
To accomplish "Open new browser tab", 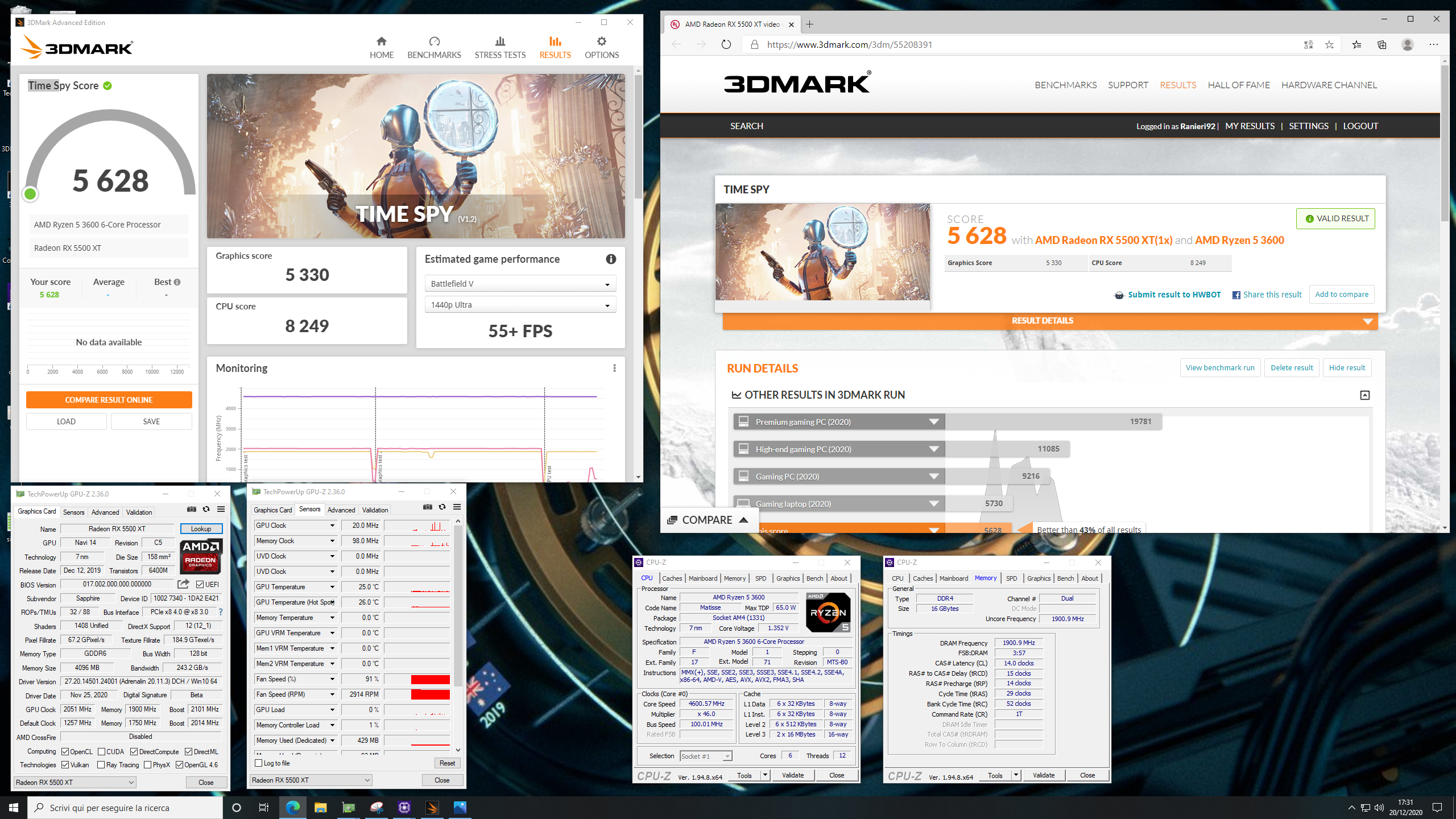I will click(x=810, y=24).
